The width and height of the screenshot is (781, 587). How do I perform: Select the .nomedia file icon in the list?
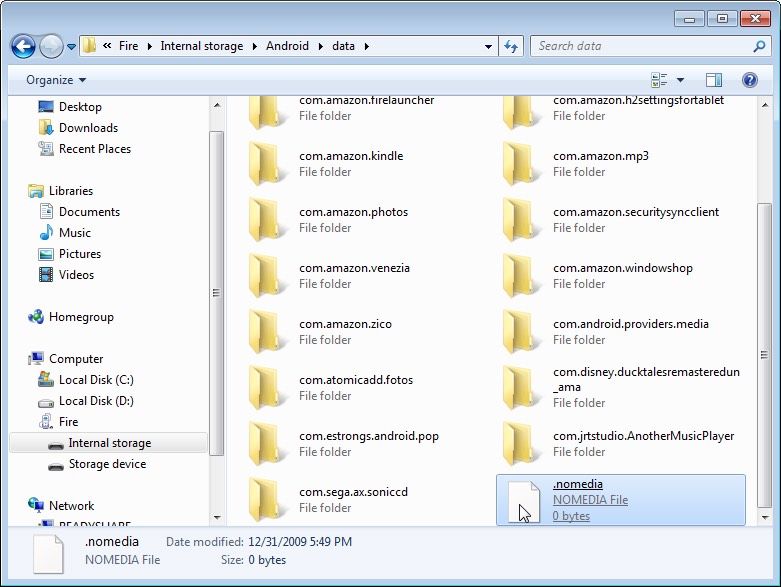pos(523,501)
